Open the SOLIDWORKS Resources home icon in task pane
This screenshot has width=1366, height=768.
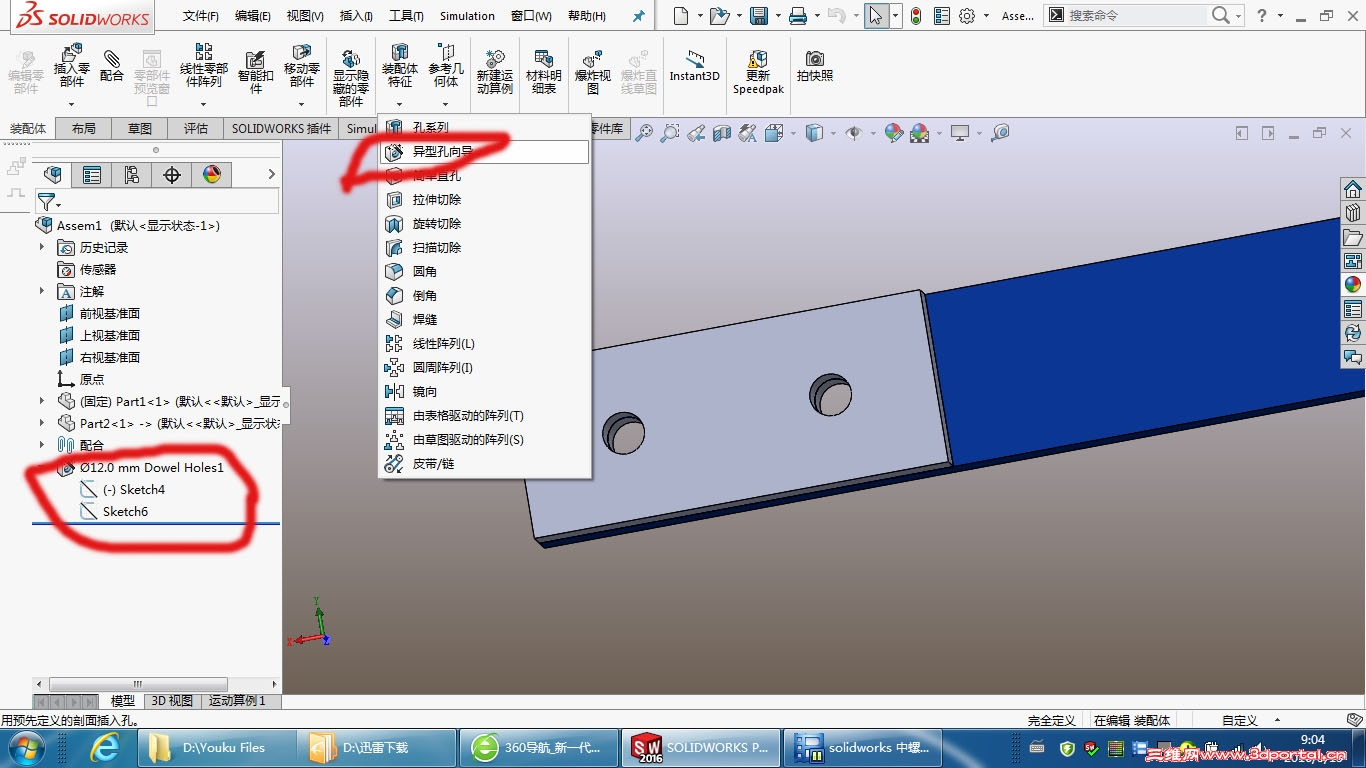(1353, 190)
